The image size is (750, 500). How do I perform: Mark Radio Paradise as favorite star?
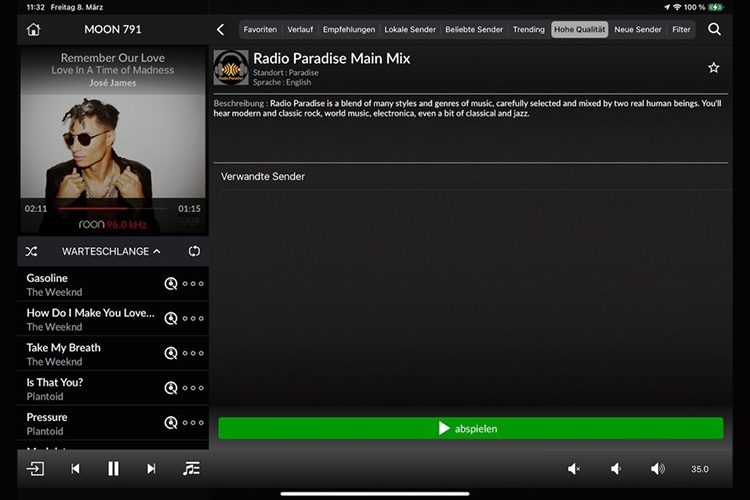coord(714,68)
